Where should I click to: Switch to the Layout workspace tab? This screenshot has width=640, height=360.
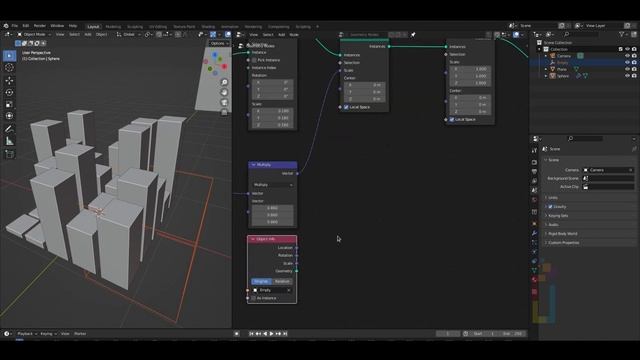93,27
